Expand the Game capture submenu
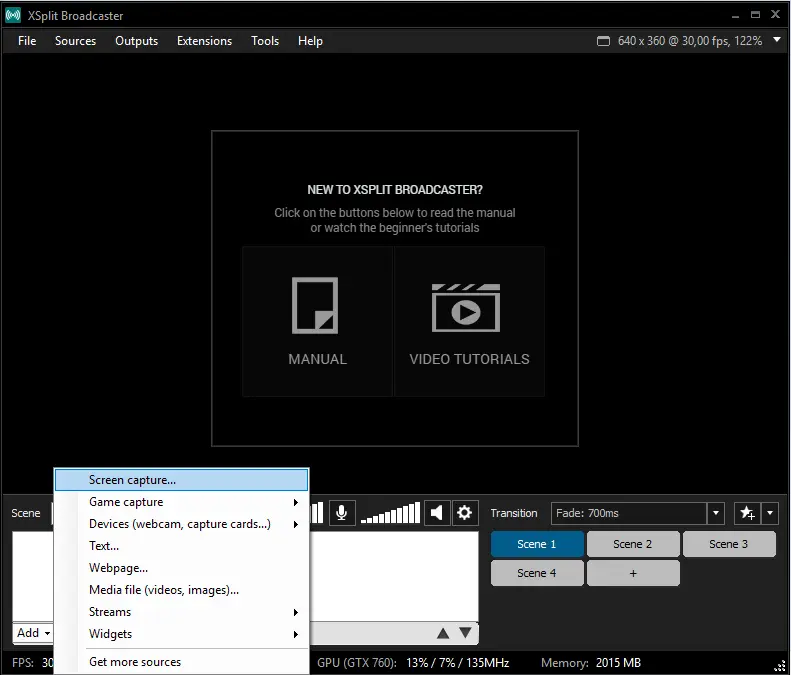This screenshot has width=791, height=675. (180, 502)
